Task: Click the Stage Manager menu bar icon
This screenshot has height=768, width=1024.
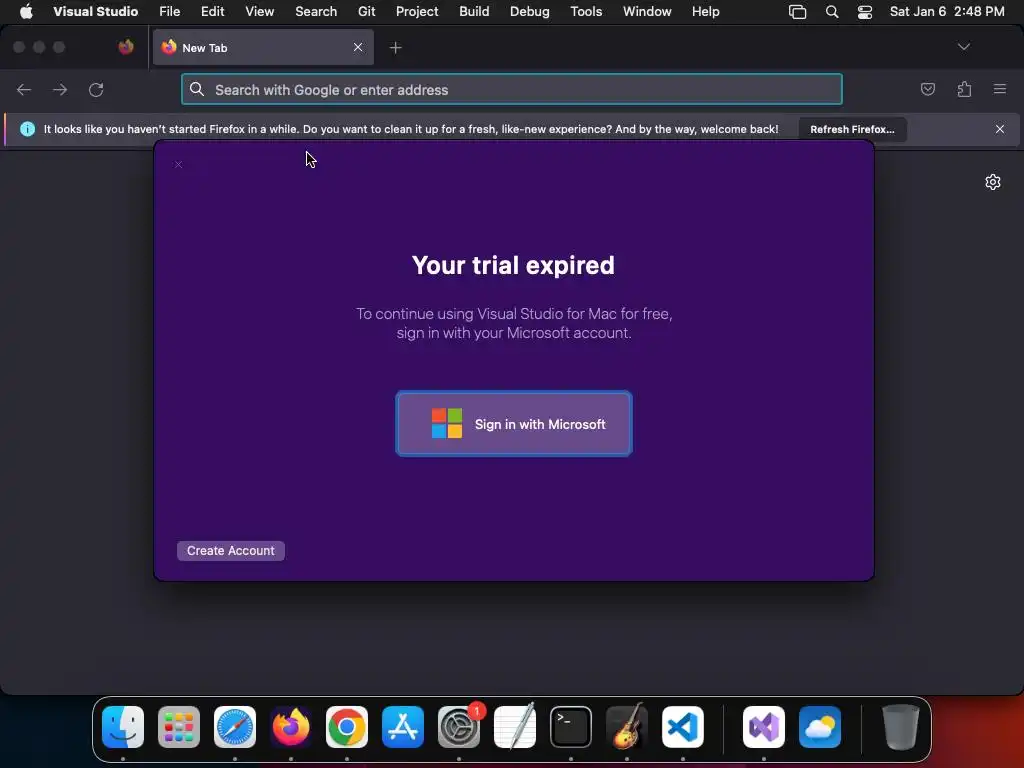Action: pyautogui.click(x=797, y=12)
